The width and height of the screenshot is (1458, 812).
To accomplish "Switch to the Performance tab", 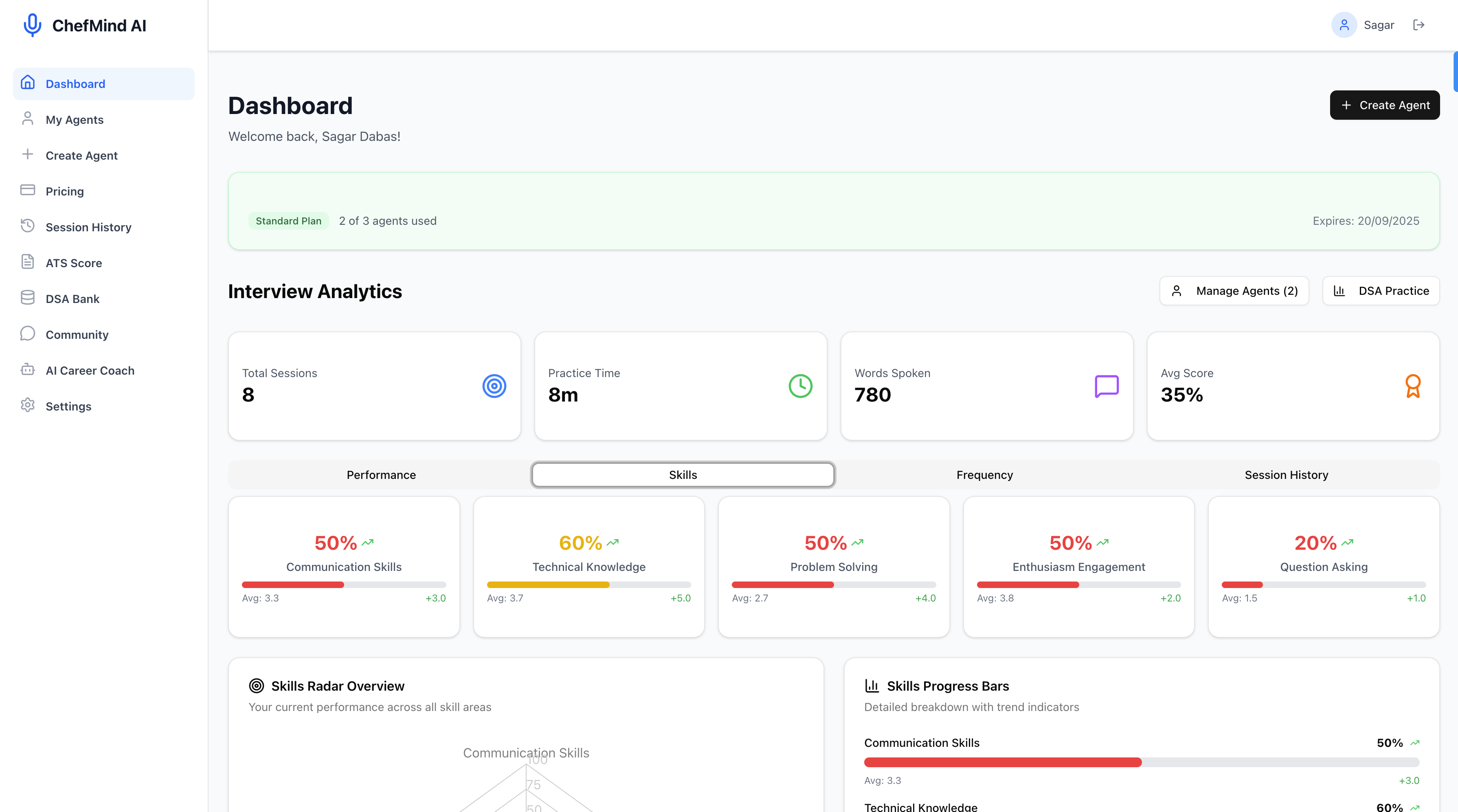I will [x=381, y=475].
